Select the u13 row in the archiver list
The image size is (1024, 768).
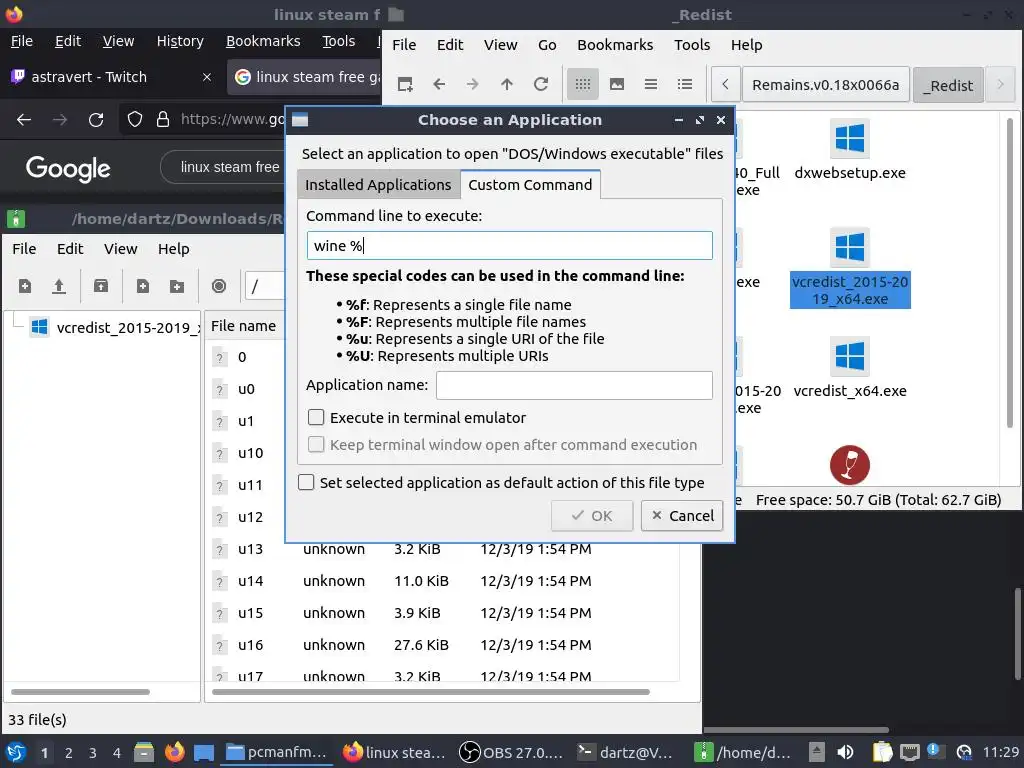[444, 549]
